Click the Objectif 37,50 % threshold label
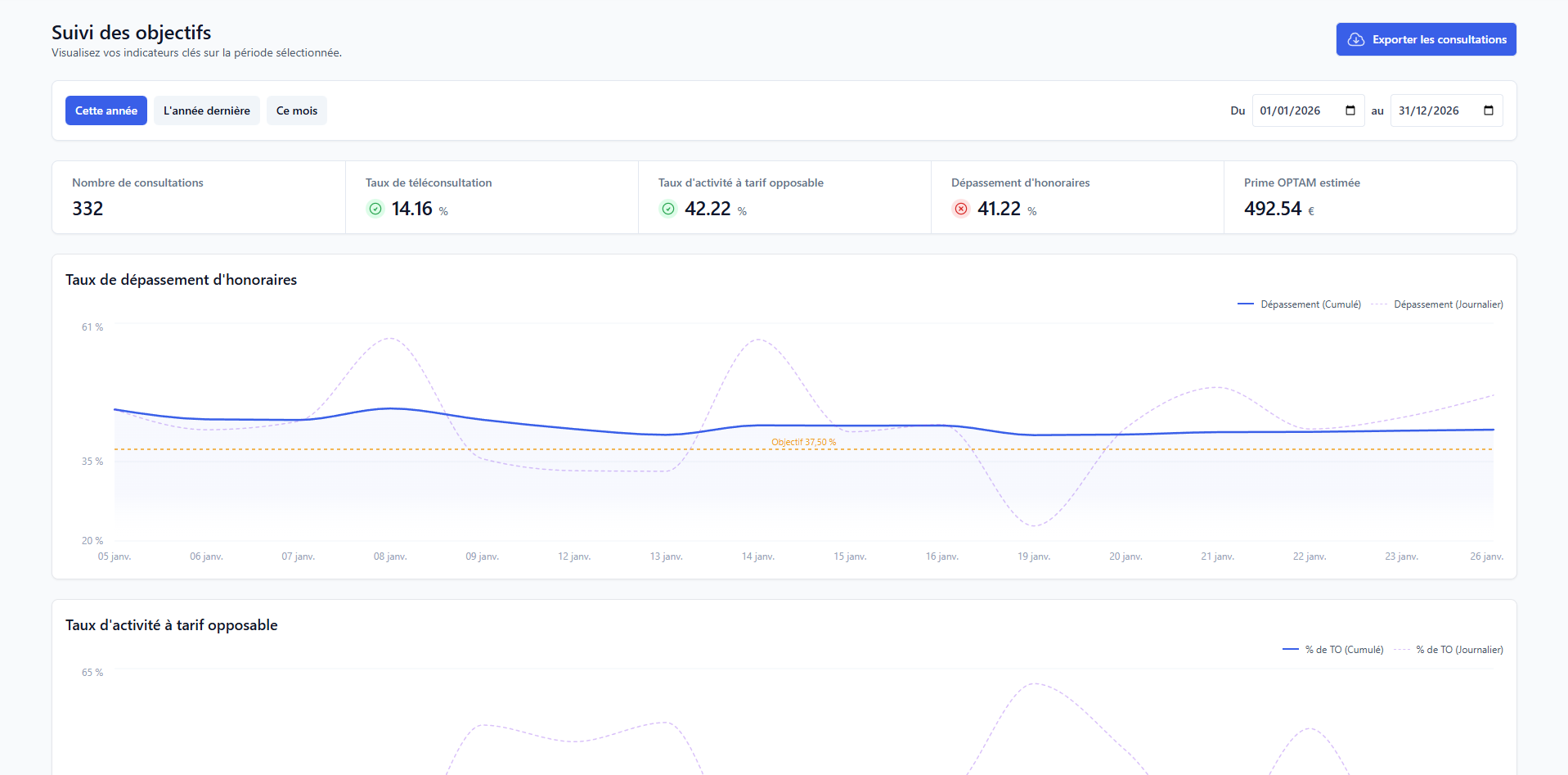The height and width of the screenshot is (775, 1568). pyautogui.click(x=803, y=442)
